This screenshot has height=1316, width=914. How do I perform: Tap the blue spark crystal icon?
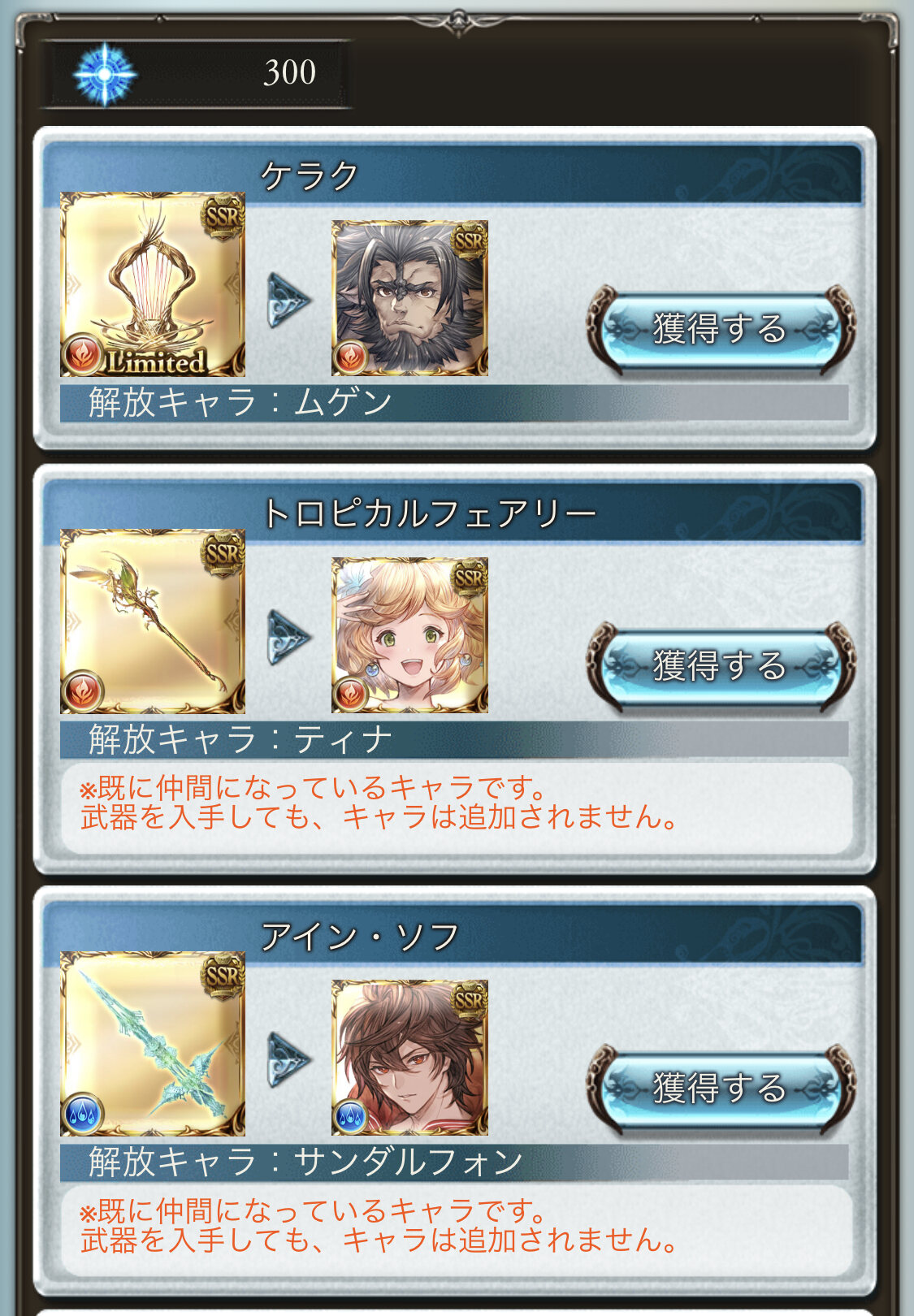coord(105,73)
